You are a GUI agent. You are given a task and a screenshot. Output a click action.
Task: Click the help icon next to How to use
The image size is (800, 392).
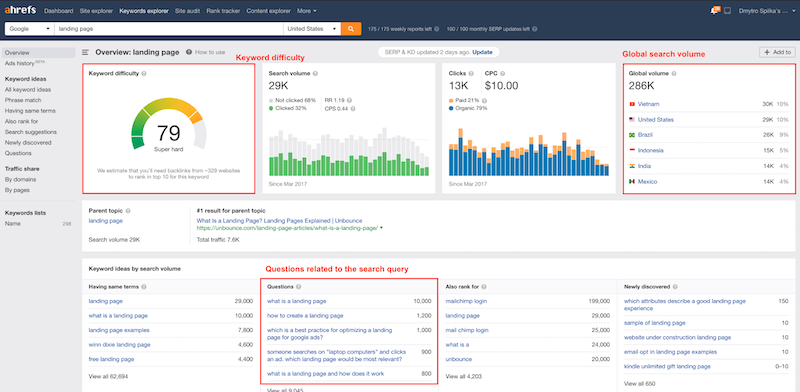tap(189, 52)
